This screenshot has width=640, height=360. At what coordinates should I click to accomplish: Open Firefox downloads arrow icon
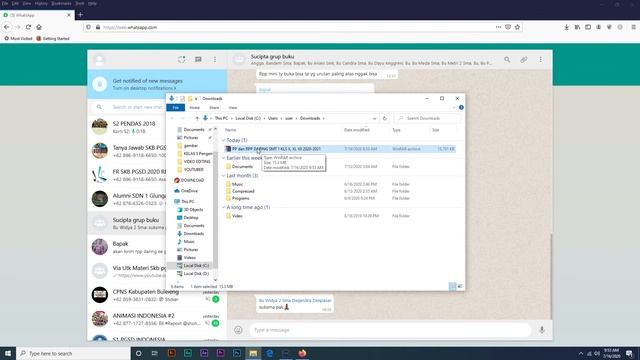[567, 27]
